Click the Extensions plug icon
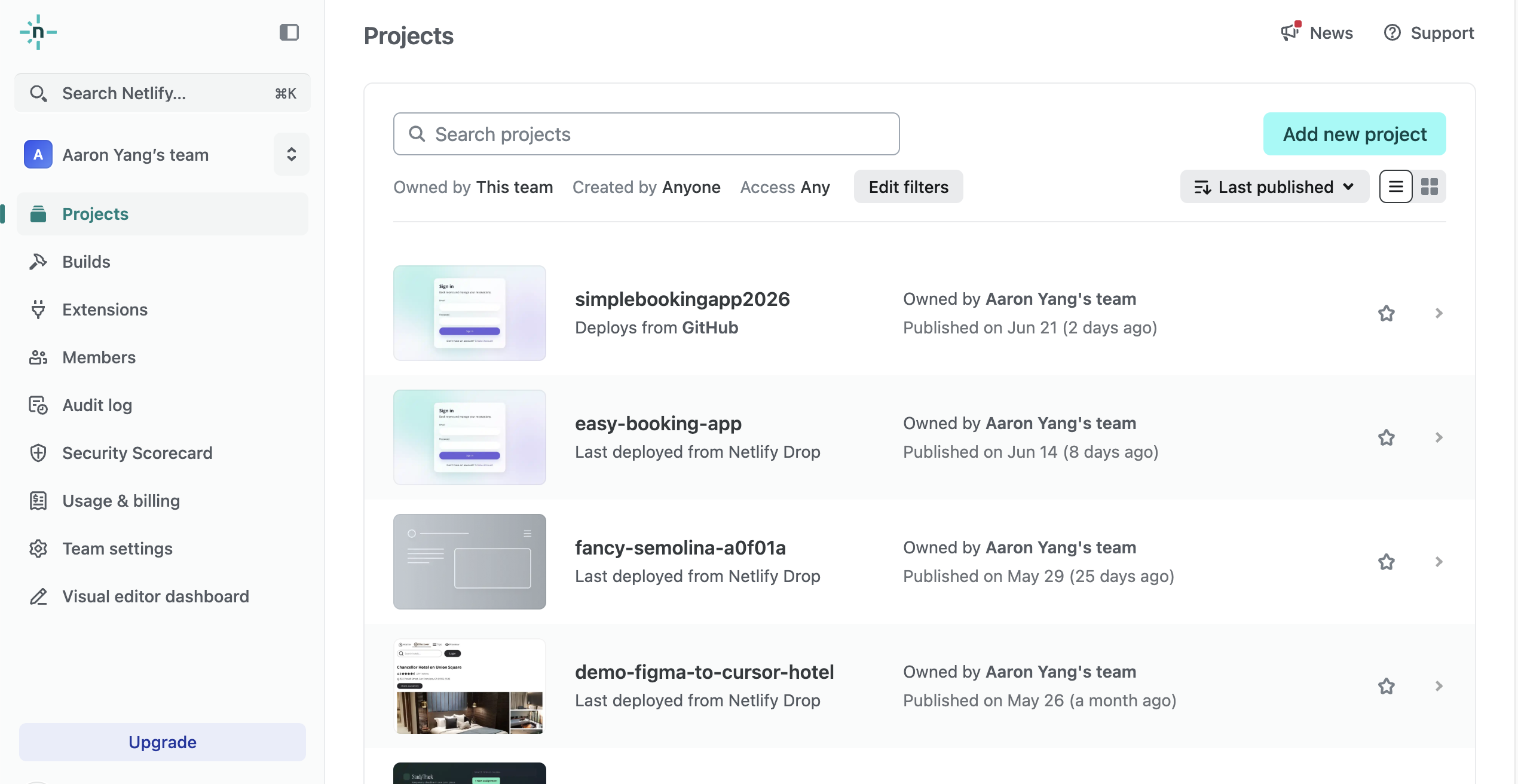This screenshot has height=784, width=1518. (x=38, y=310)
